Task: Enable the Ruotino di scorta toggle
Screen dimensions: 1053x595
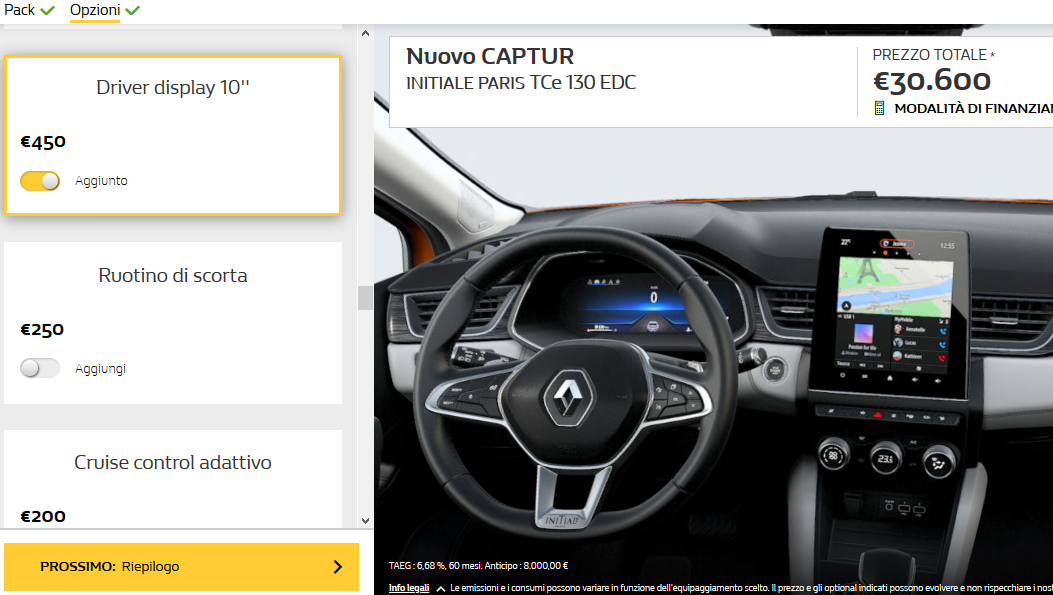Action: click(x=40, y=368)
